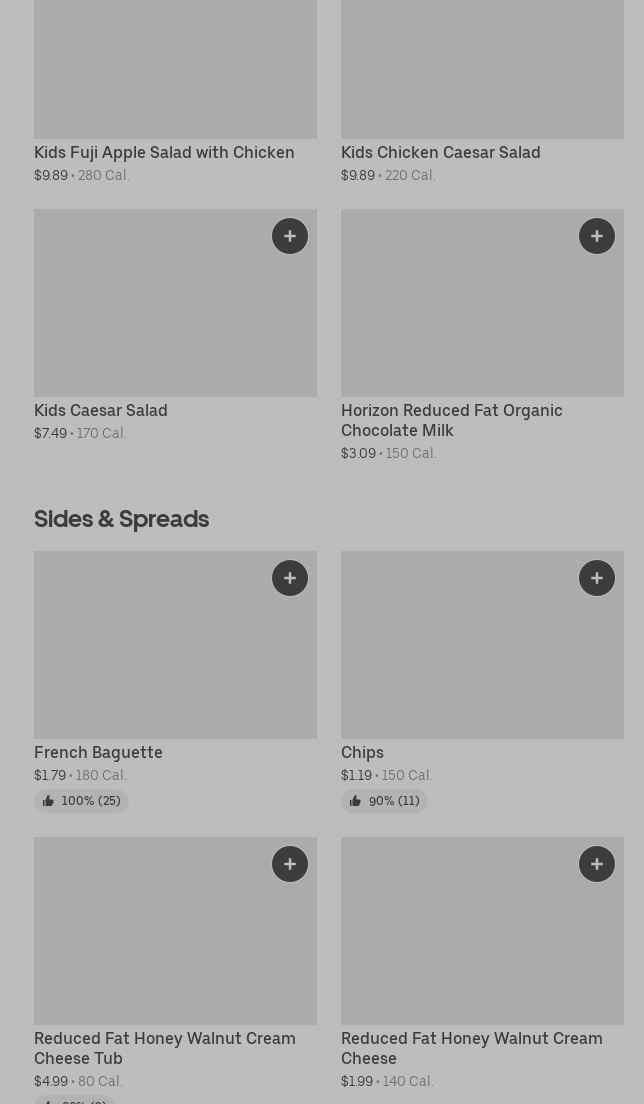Open Kids Chicken Caesar Salad item
The height and width of the screenshot is (1104, 644).
[x=440, y=152]
